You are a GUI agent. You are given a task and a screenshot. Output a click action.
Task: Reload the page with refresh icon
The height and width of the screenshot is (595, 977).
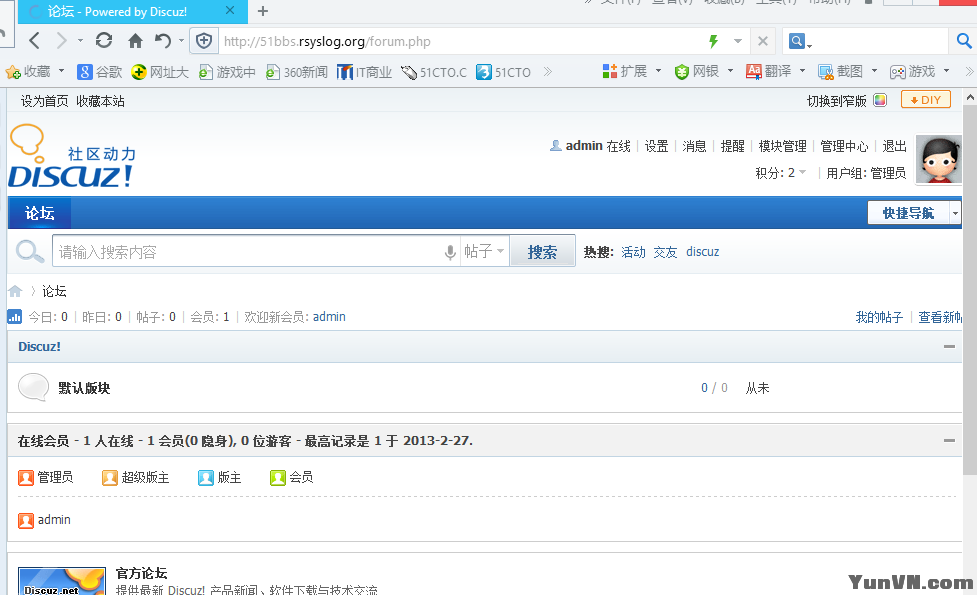click(104, 40)
